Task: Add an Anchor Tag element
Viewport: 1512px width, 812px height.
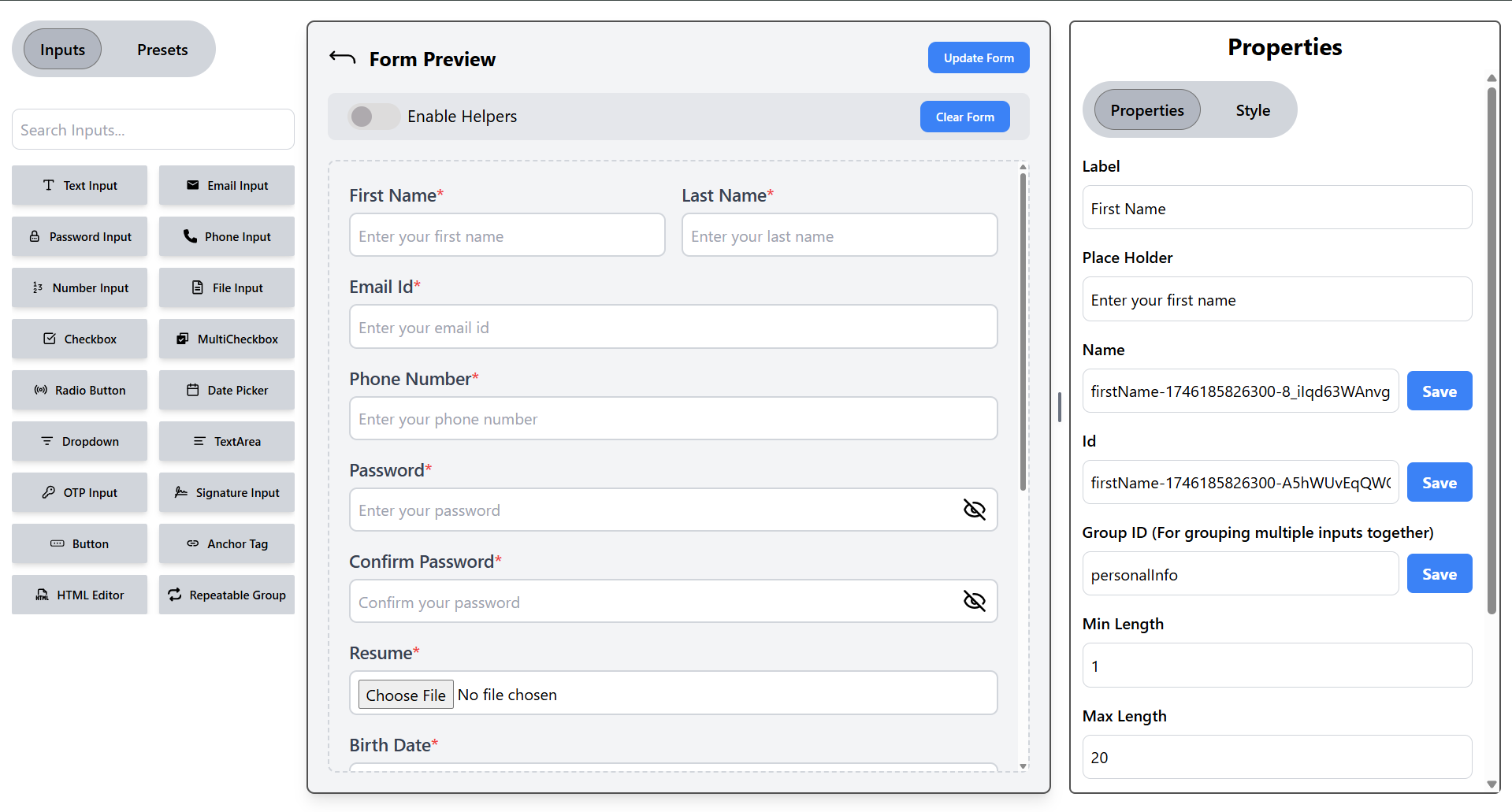Action: pyautogui.click(x=227, y=543)
